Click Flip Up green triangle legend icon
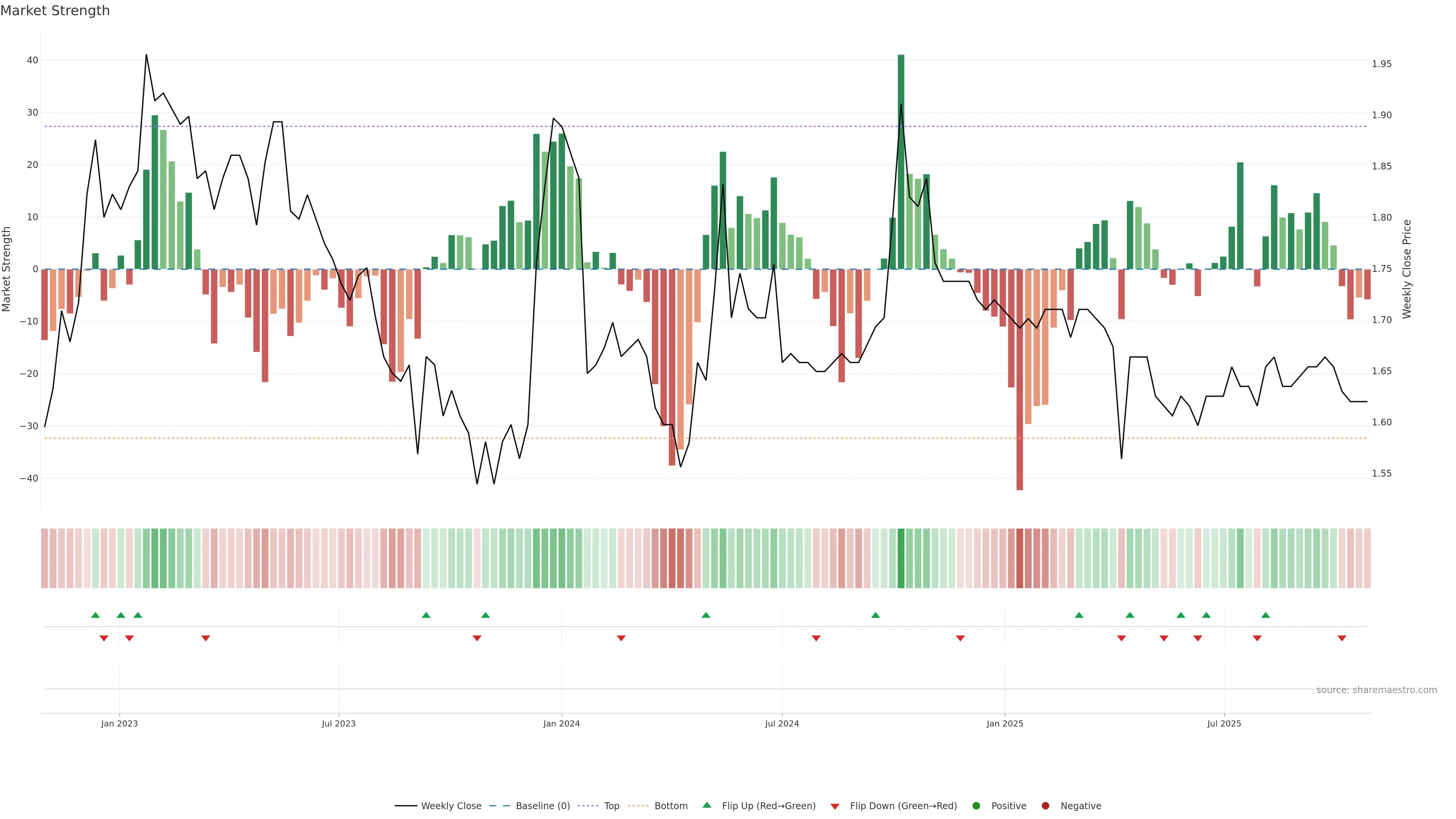Screen dimensions: 1456x819 (x=706, y=805)
